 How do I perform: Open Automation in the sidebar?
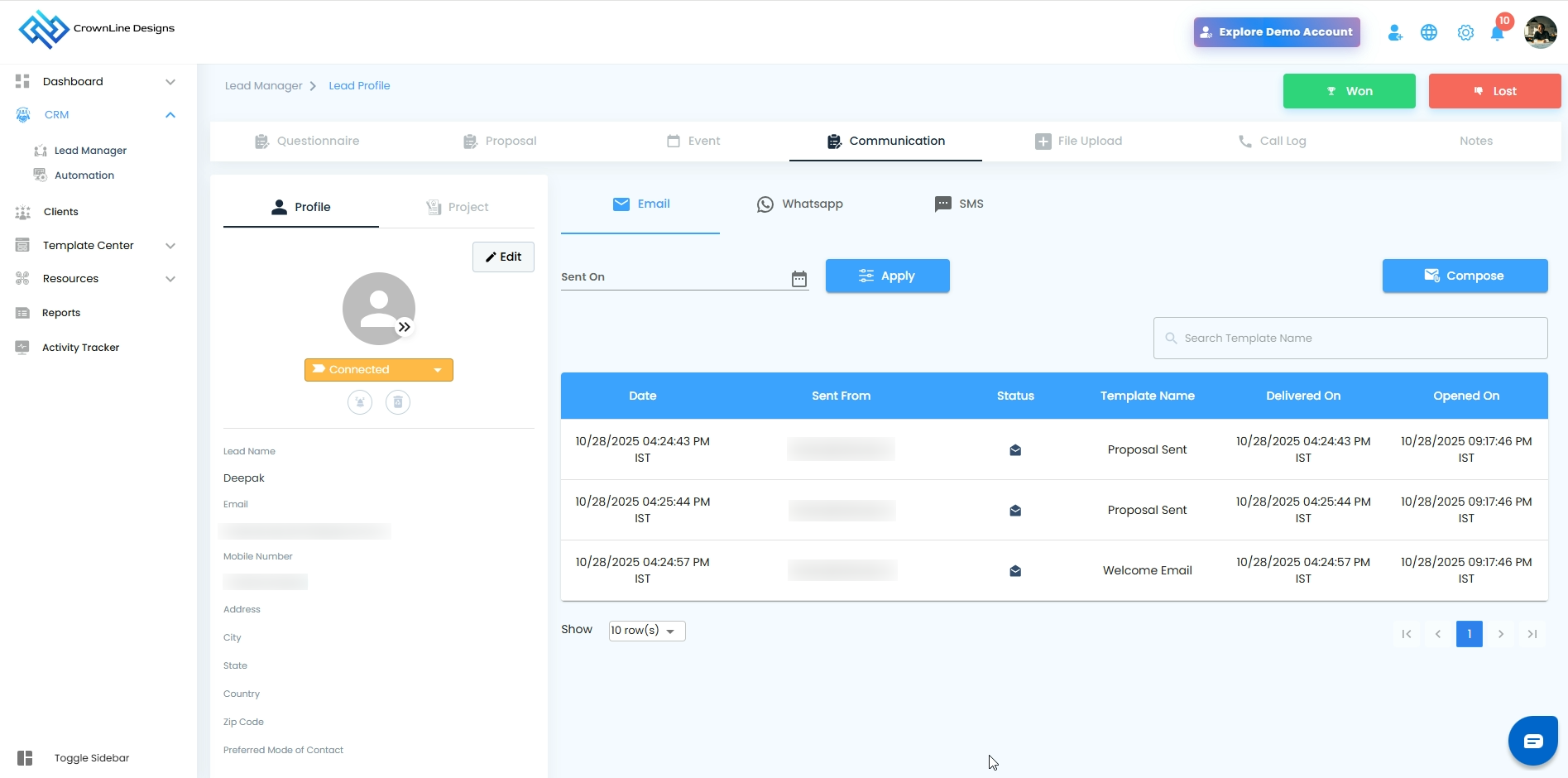pos(84,175)
